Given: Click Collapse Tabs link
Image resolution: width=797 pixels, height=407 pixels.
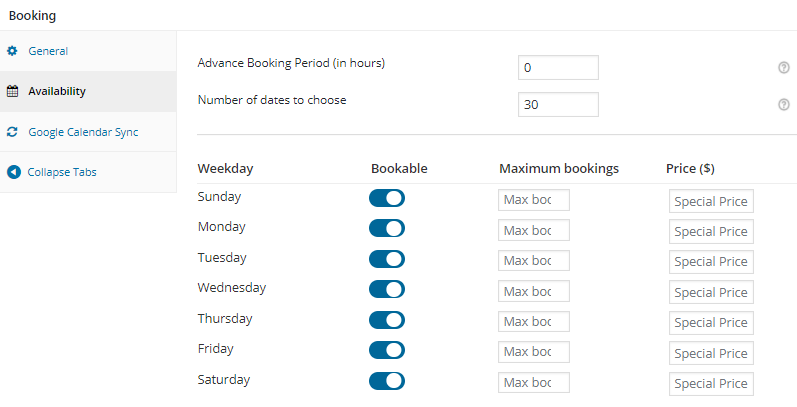Looking at the screenshot, I should click(x=62, y=172).
